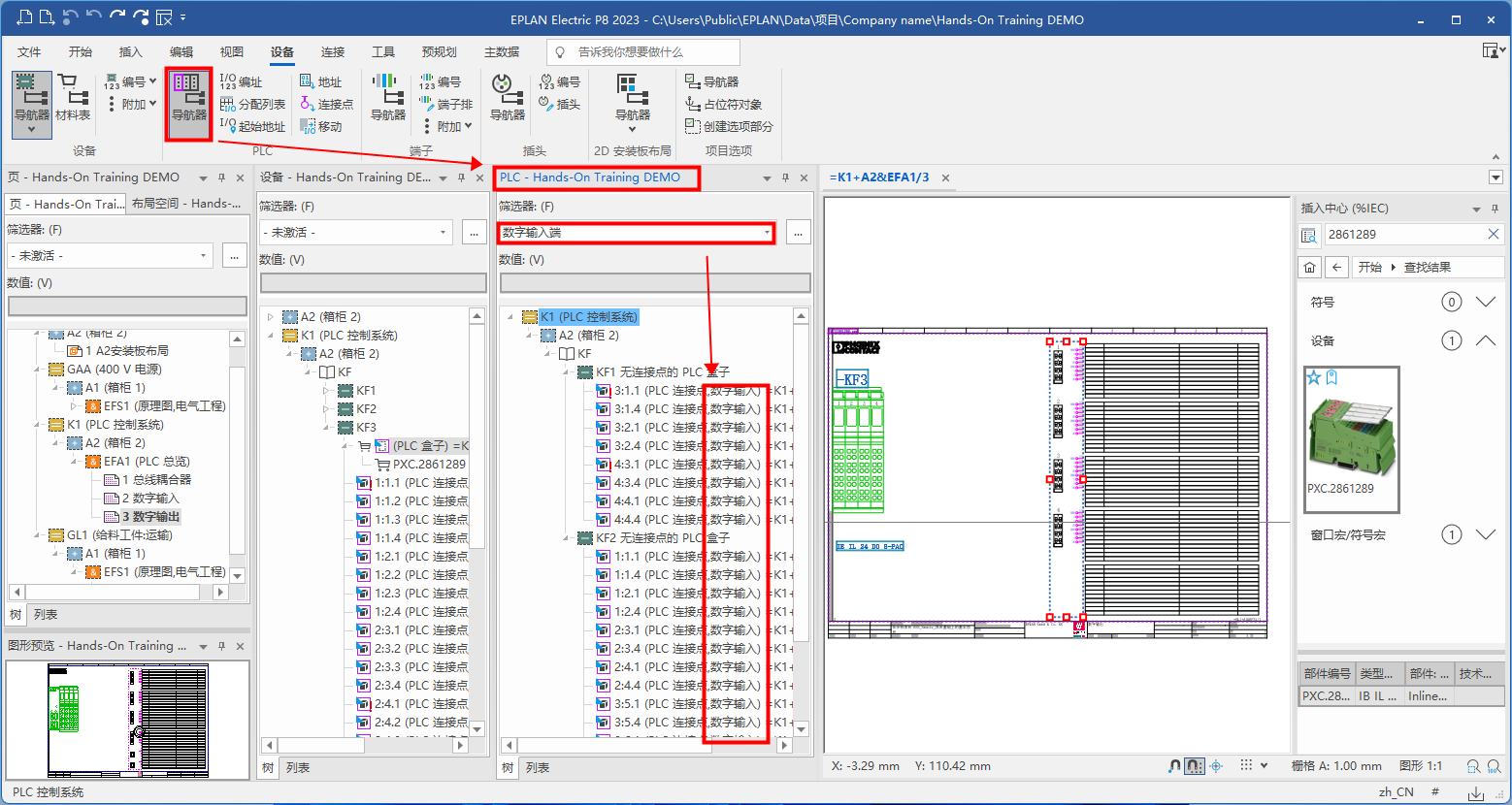Open the 文件 menu
The height and width of the screenshot is (805, 1512).
point(29,51)
